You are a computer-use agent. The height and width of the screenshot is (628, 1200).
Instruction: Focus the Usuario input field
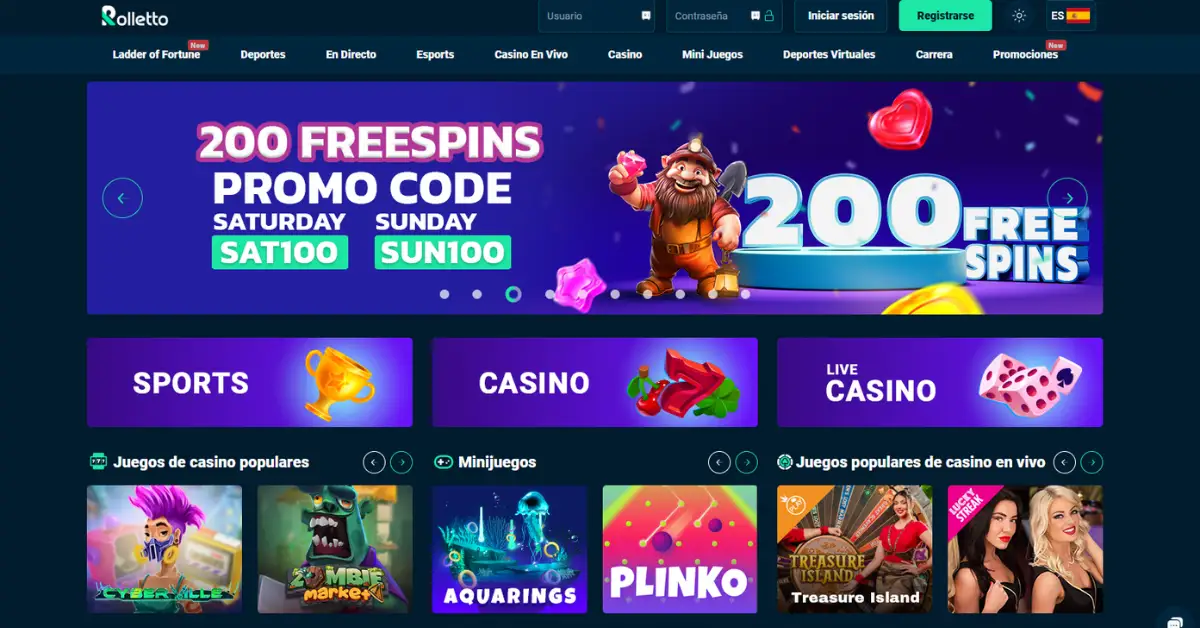pos(597,16)
